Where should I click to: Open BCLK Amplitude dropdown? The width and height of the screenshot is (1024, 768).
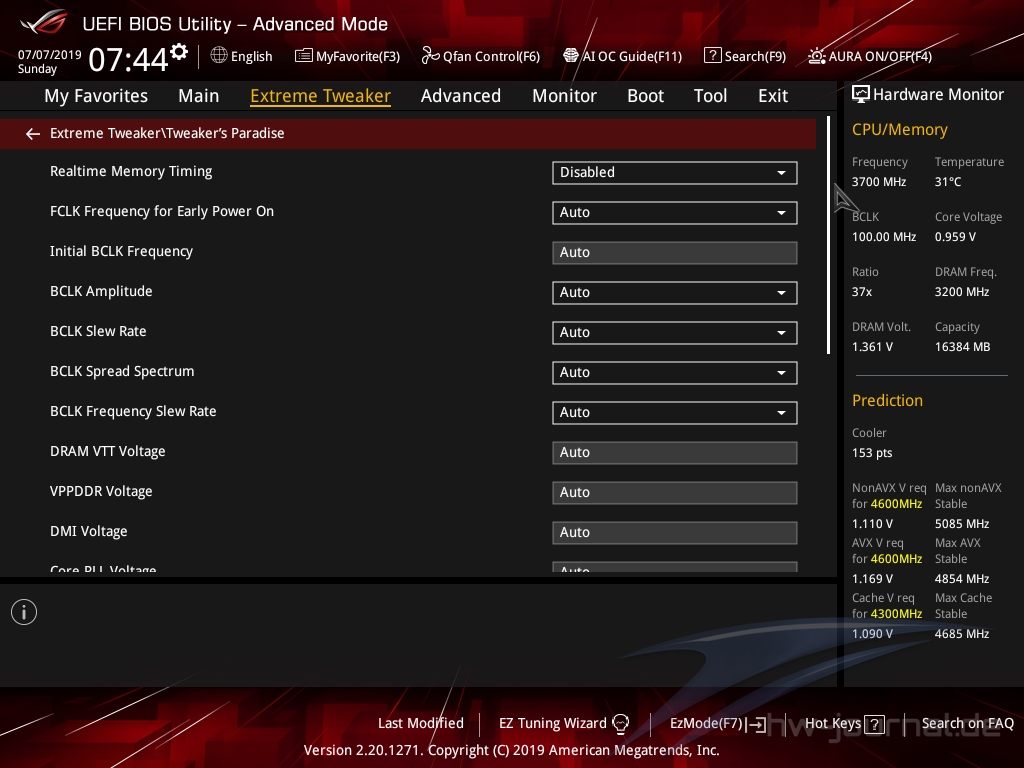tap(675, 293)
